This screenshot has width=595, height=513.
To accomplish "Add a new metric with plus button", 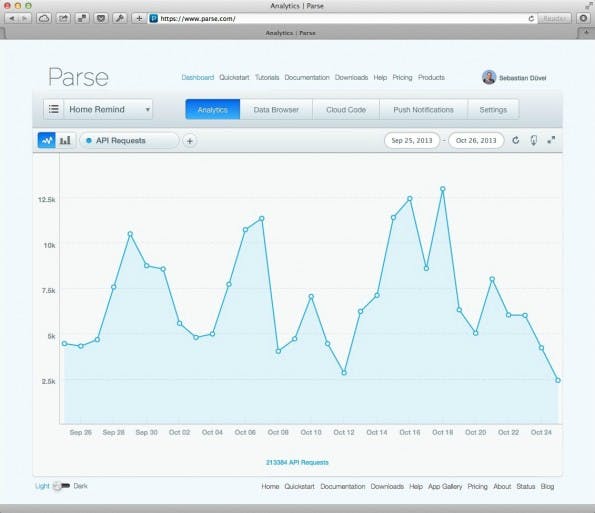I will (x=190, y=141).
